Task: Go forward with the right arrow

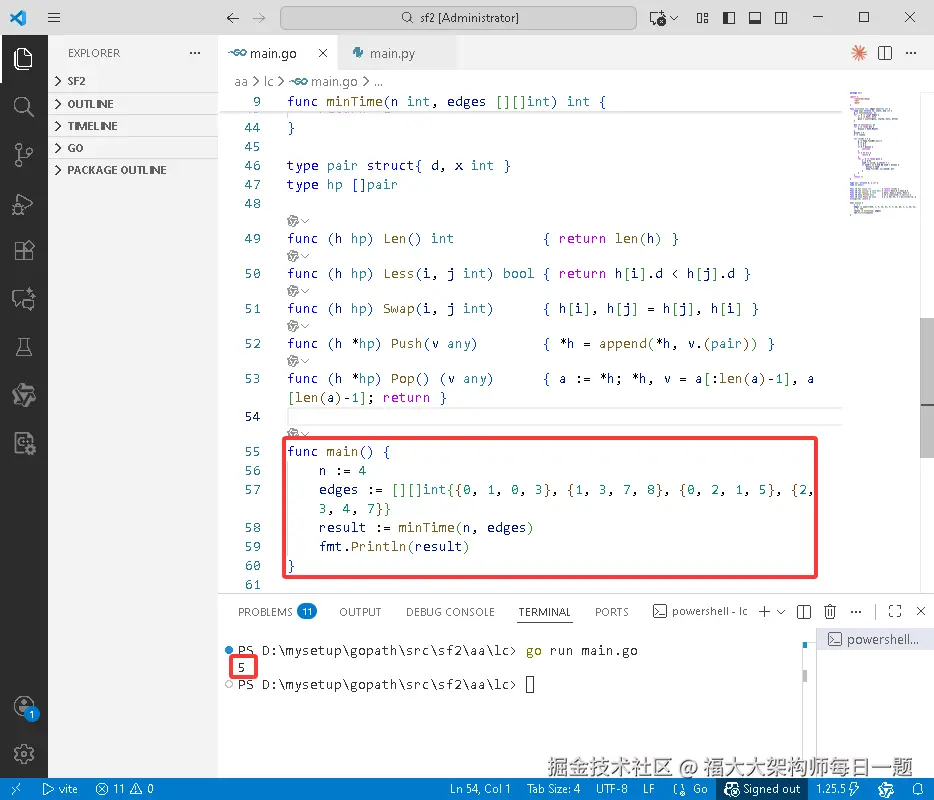Action: click(x=259, y=18)
